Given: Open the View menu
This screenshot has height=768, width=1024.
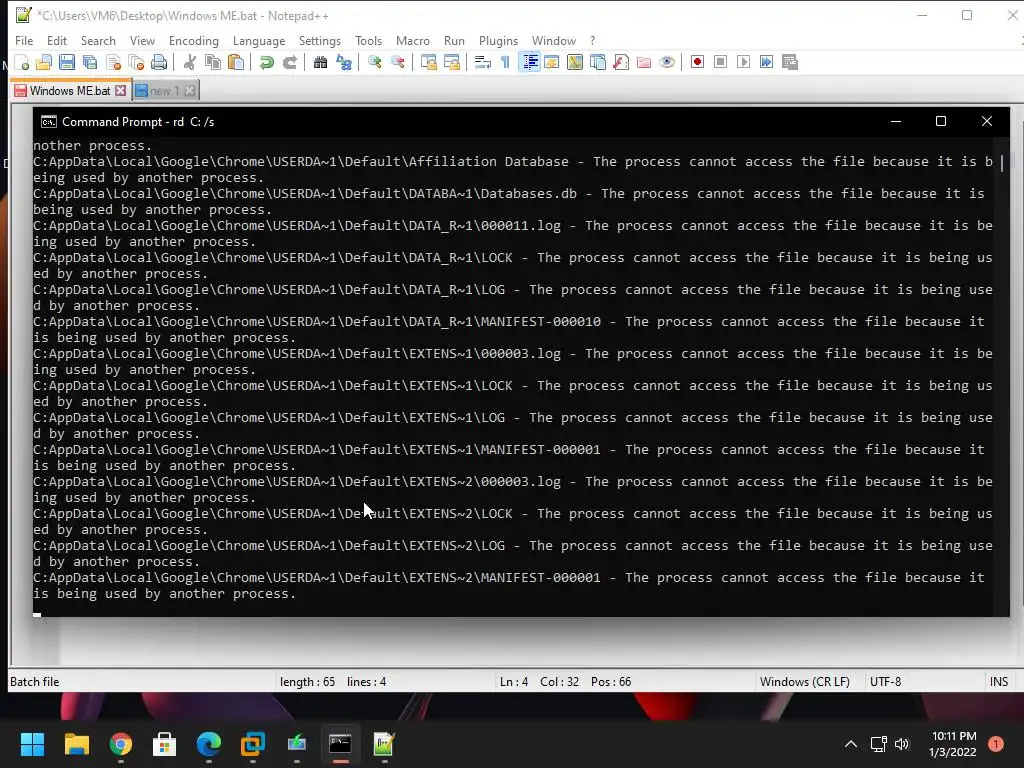Looking at the screenshot, I should click(142, 40).
